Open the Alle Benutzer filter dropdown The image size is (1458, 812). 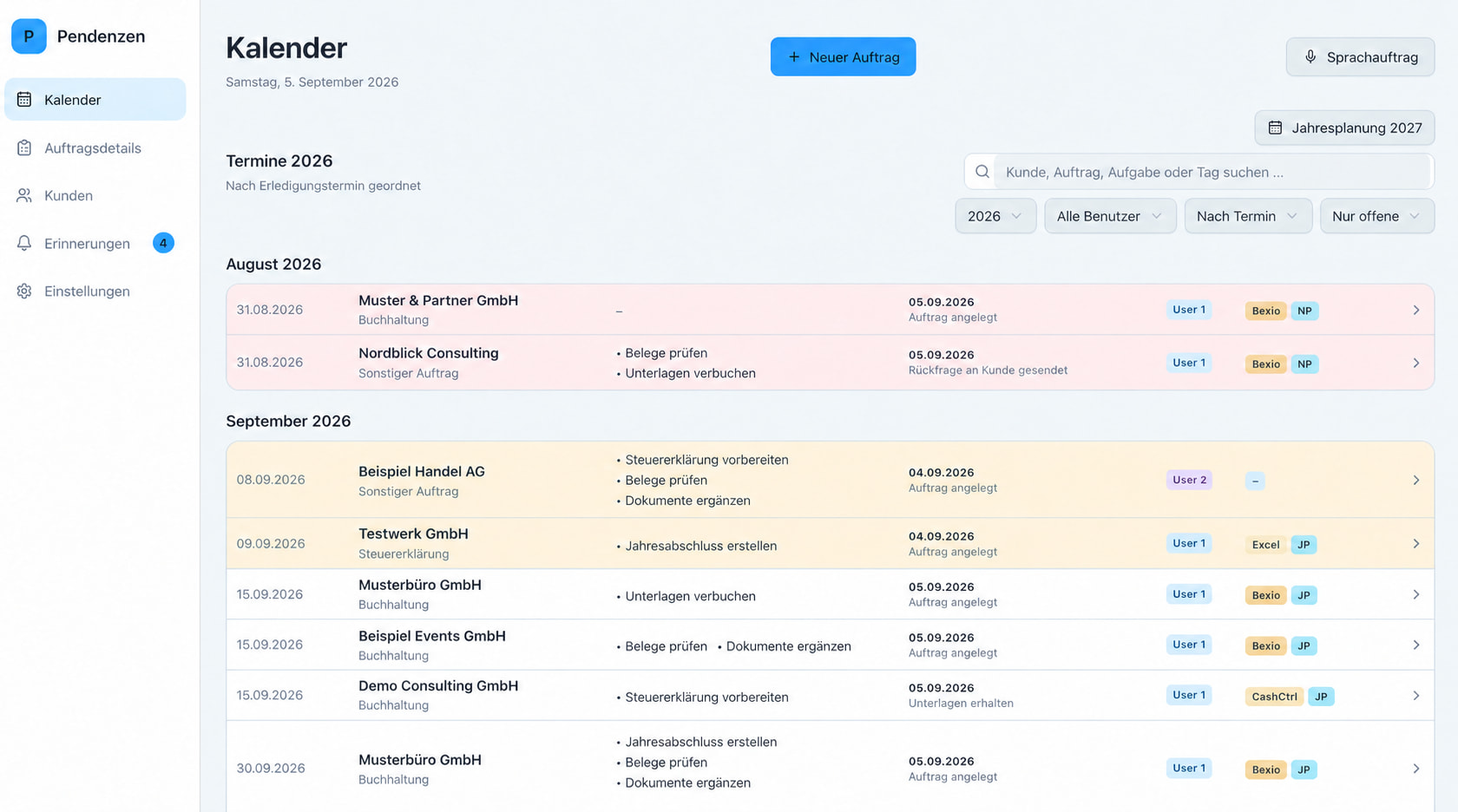[x=1110, y=216]
